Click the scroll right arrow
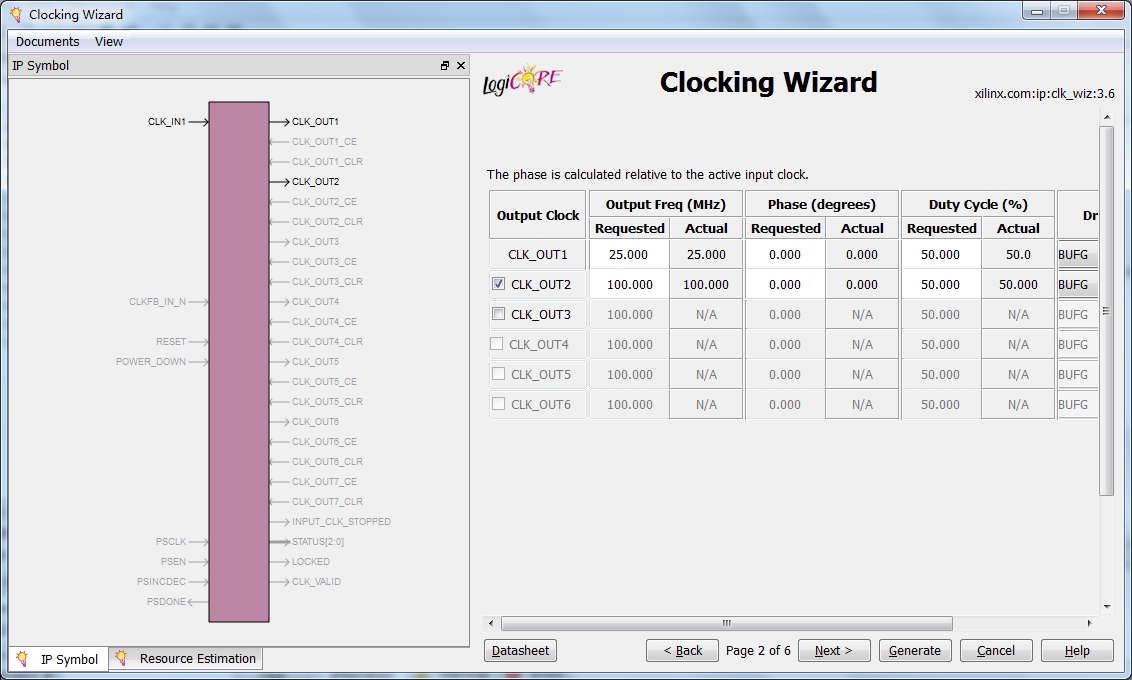 pyautogui.click(x=1089, y=623)
